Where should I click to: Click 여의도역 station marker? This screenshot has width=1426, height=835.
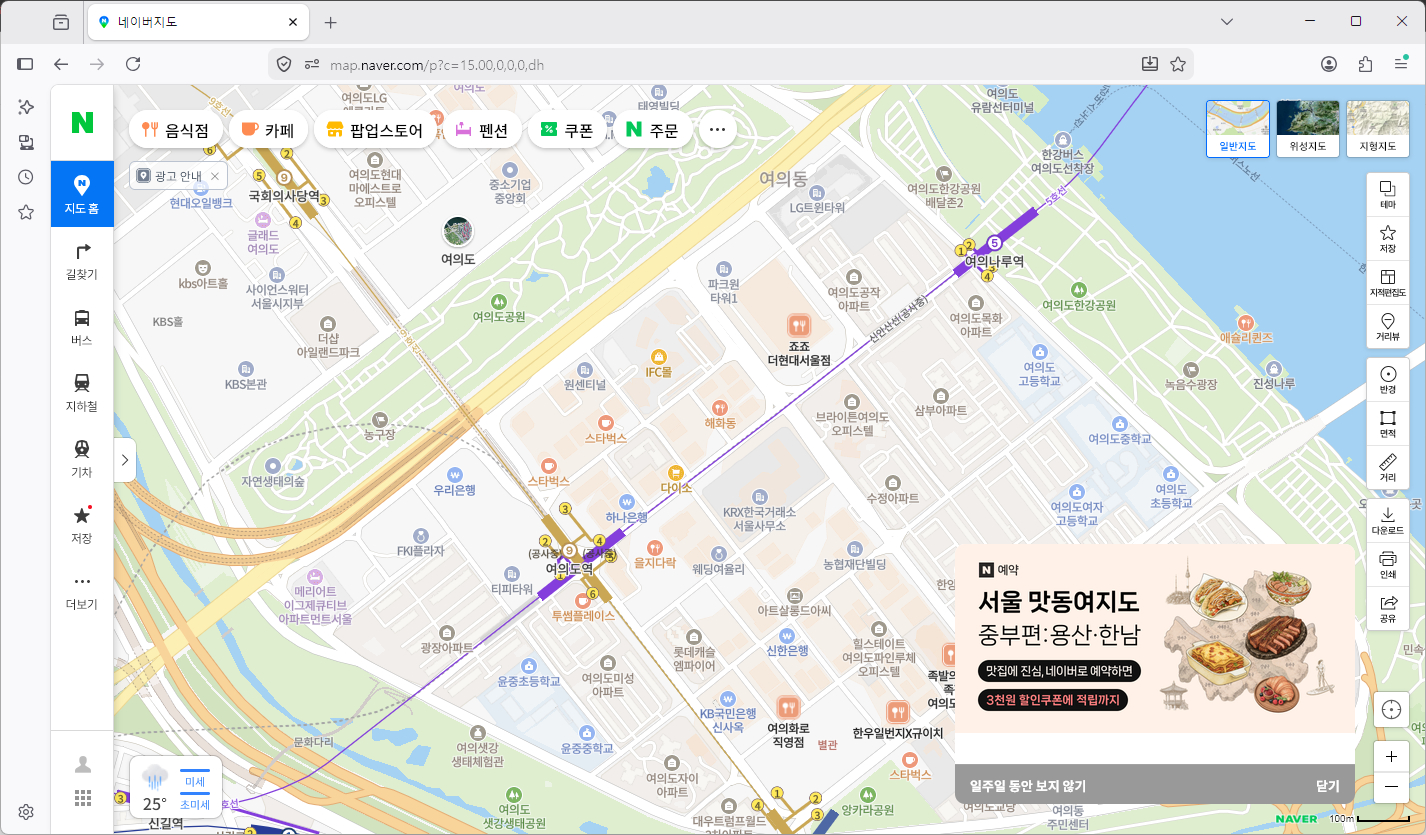pyautogui.click(x=569, y=568)
